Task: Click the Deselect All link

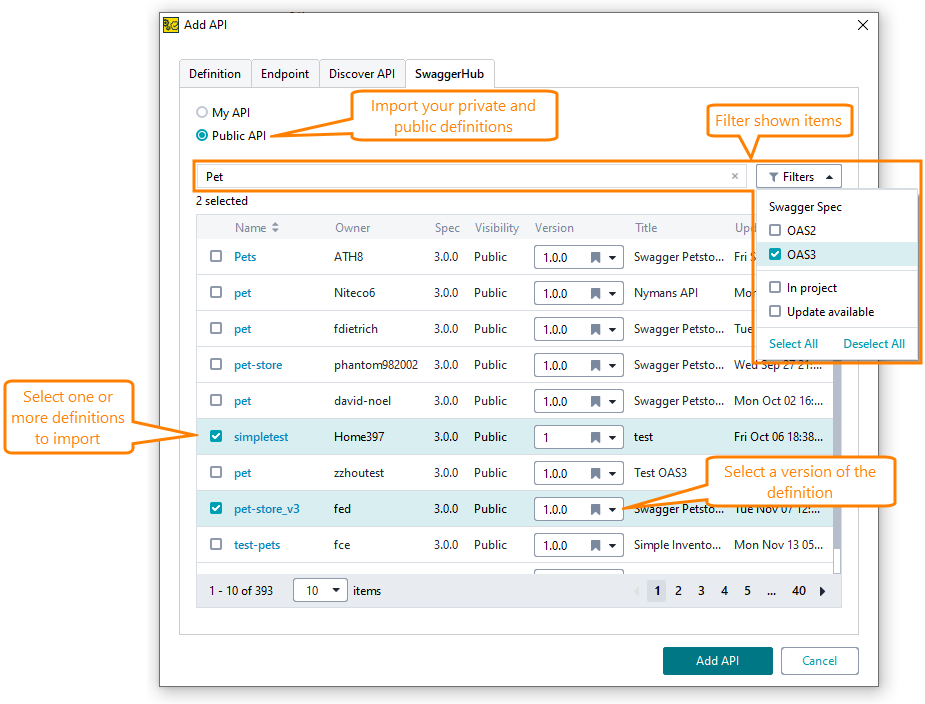Action: click(874, 343)
